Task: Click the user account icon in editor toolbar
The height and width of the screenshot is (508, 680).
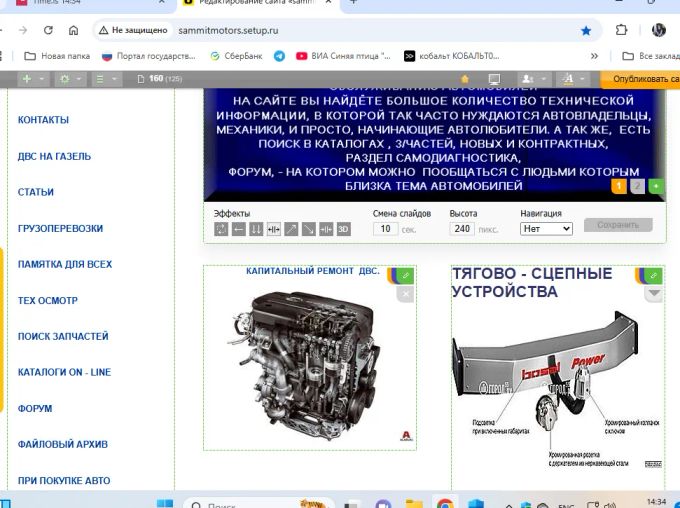Action: (x=527, y=79)
